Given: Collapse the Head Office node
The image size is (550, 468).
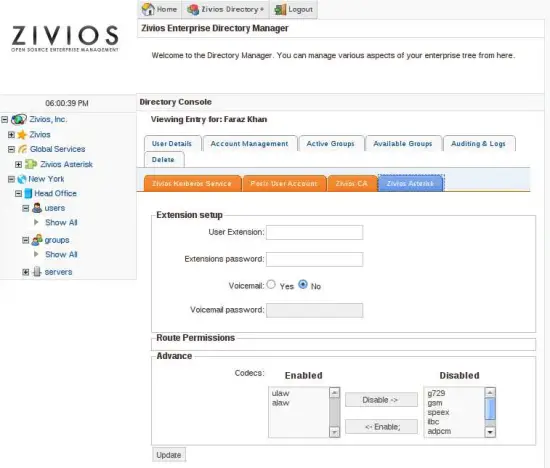Looking at the screenshot, I should [x=19, y=194].
